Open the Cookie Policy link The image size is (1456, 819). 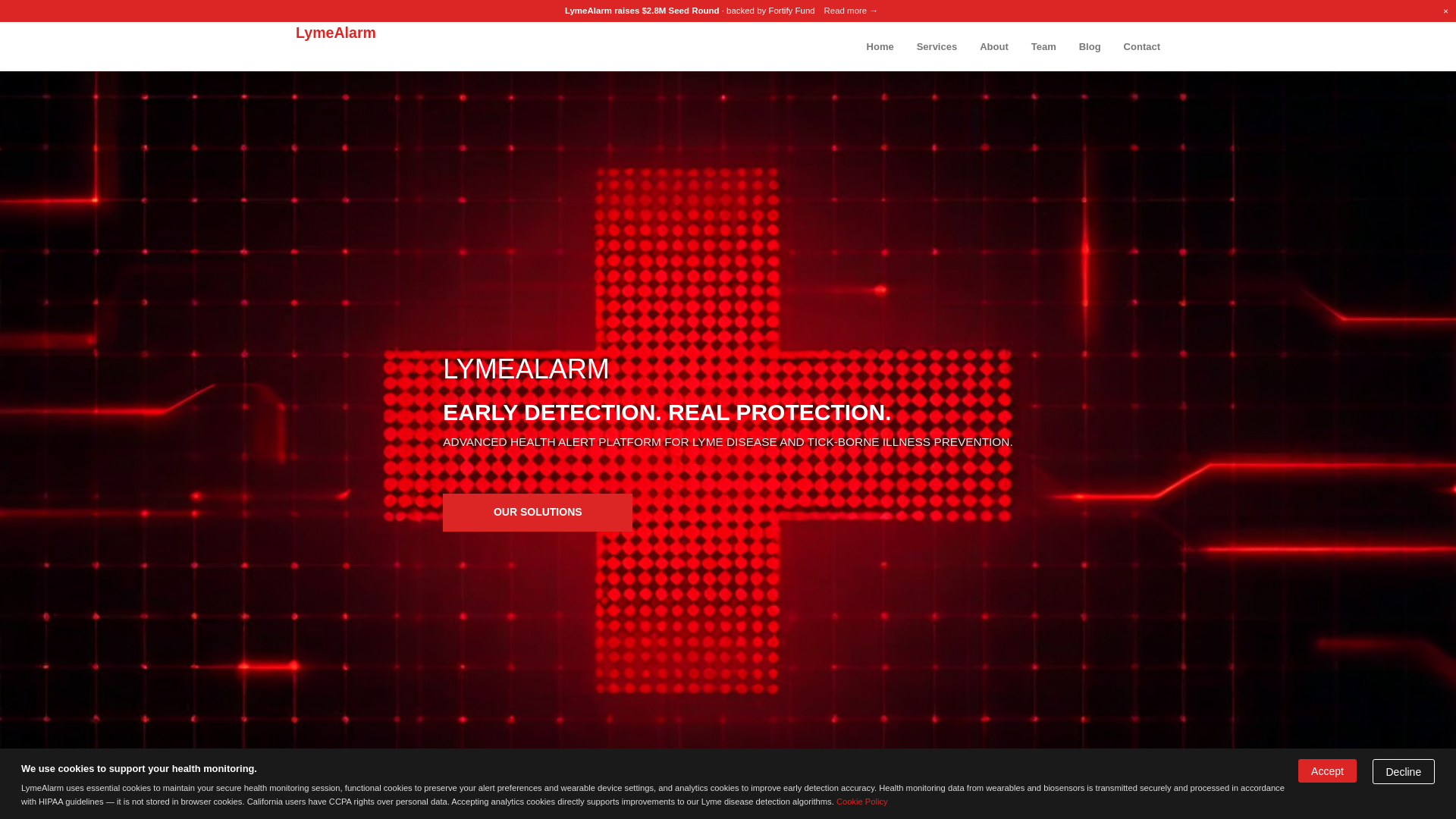(x=861, y=802)
